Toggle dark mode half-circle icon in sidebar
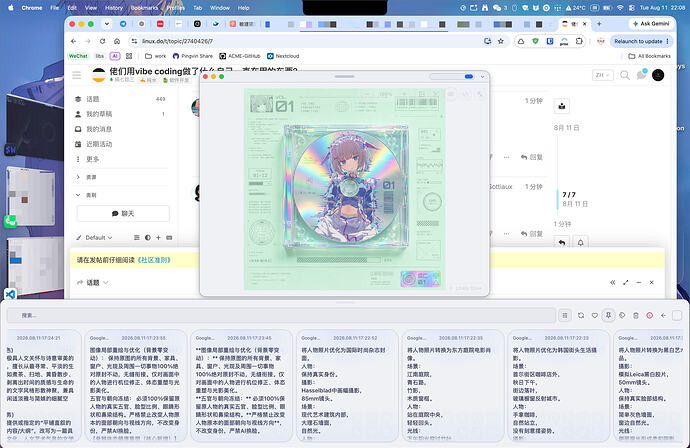Screen dimensions: 690x448 [147, 238]
